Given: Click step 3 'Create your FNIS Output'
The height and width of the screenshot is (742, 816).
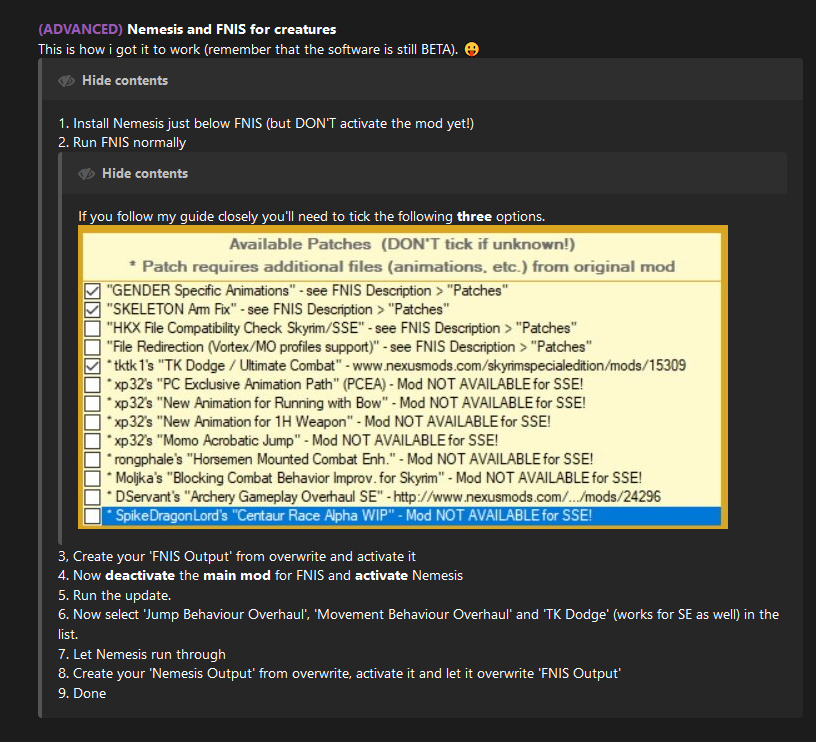Looking at the screenshot, I should pos(237,557).
